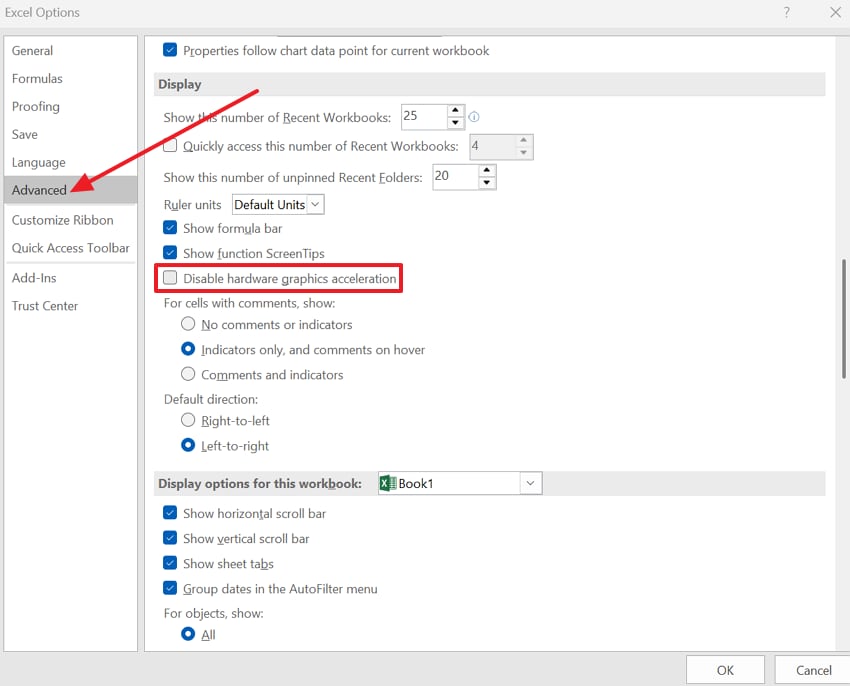Open Quick Access Toolbar category
The height and width of the screenshot is (686, 850).
70,248
